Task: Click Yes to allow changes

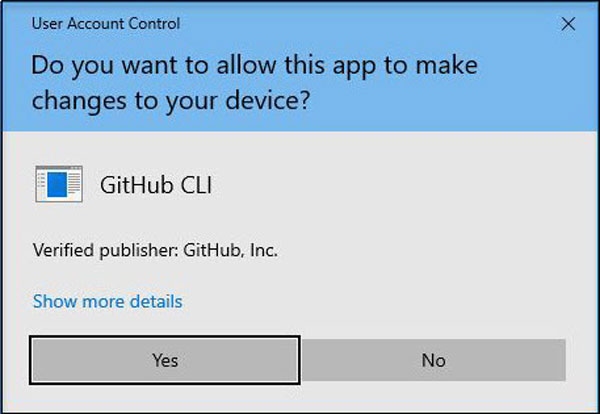Action: tap(165, 360)
